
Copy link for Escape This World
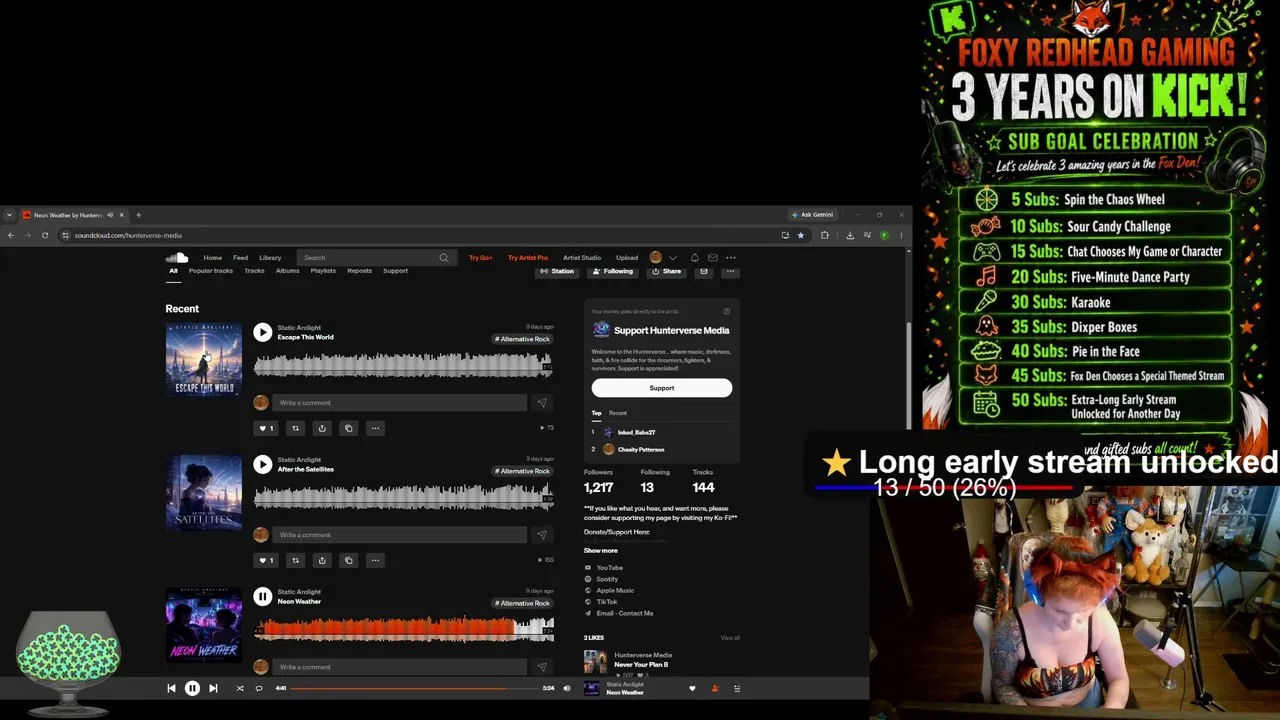tap(348, 428)
